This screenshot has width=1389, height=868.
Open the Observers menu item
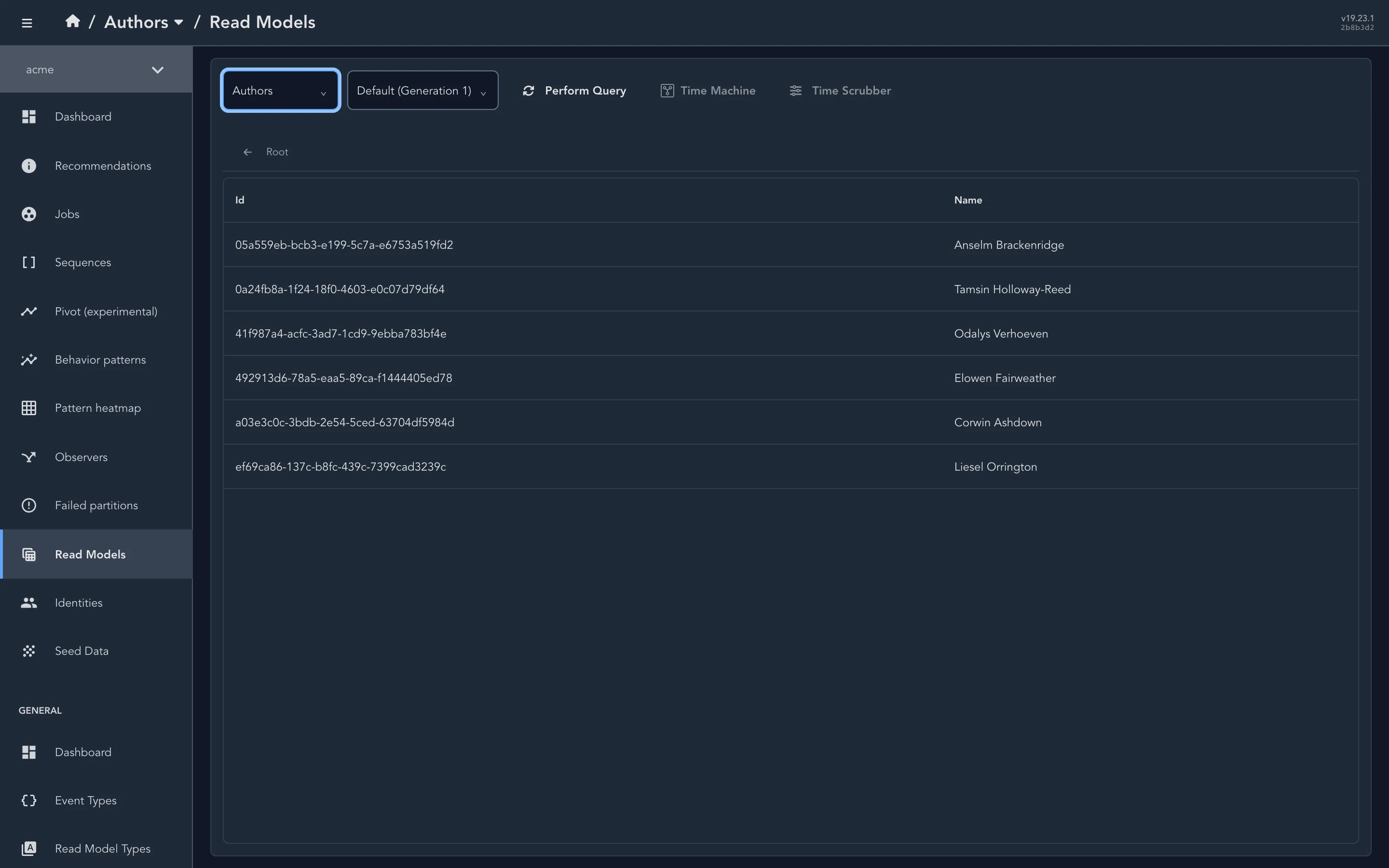tap(96, 457)
